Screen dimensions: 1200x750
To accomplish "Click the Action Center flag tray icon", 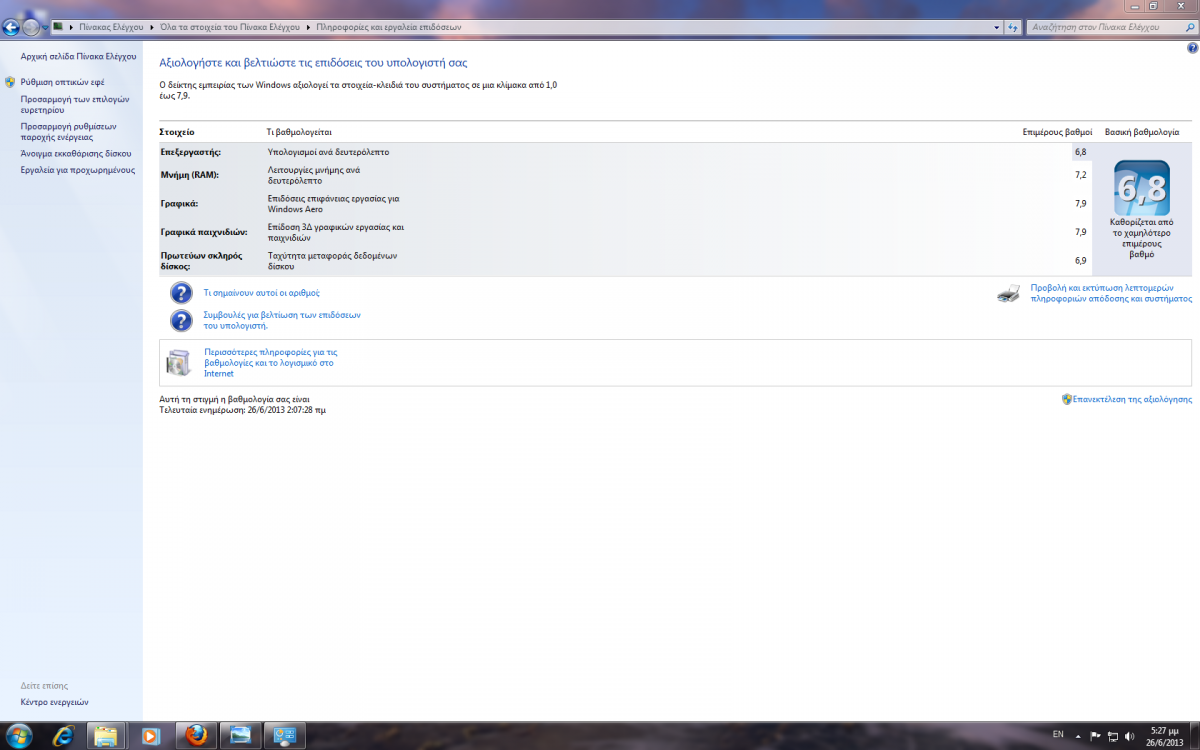I will pos(1095,736).
